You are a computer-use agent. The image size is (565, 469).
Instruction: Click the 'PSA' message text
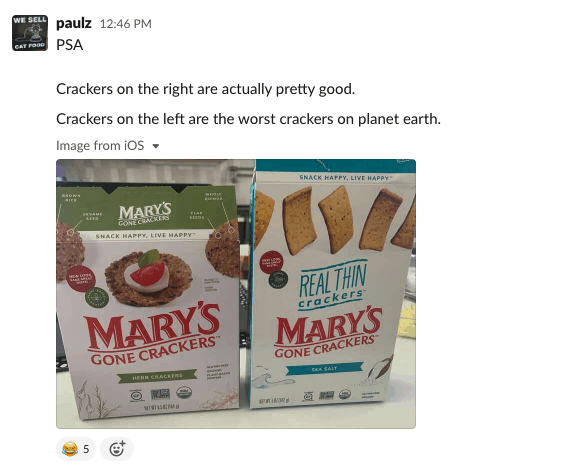tap(70, 45)
